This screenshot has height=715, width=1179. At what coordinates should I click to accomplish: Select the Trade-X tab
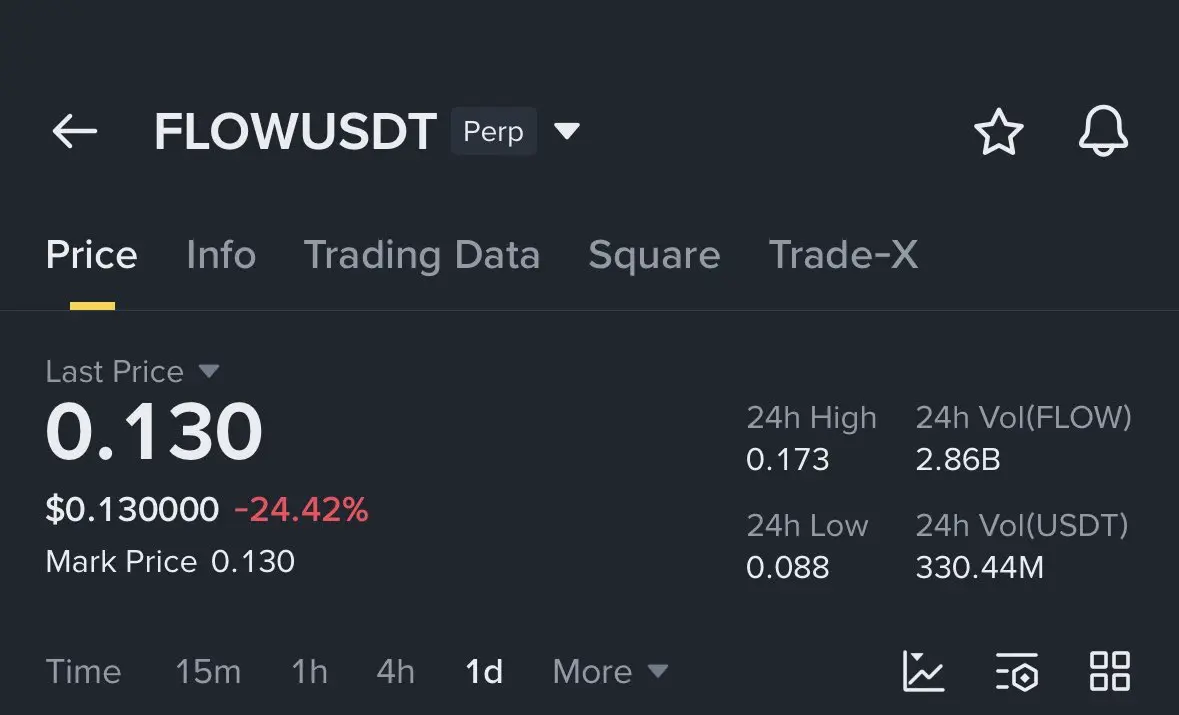[x=843, y=255]
